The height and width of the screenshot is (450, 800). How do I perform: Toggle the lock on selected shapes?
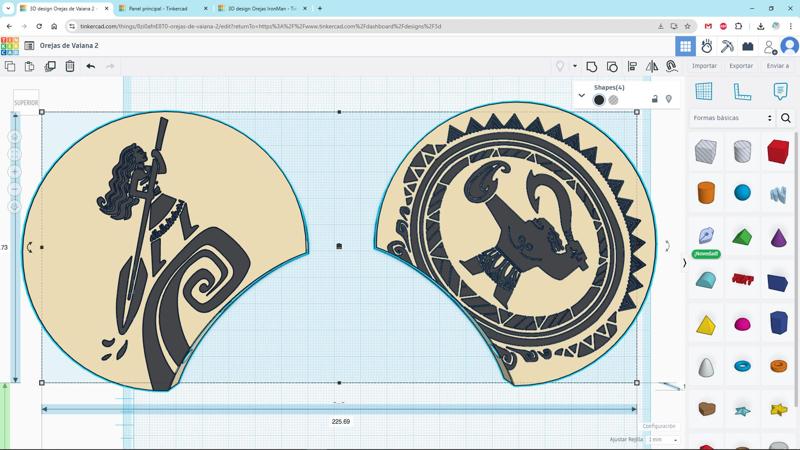[x=655, y=99]
